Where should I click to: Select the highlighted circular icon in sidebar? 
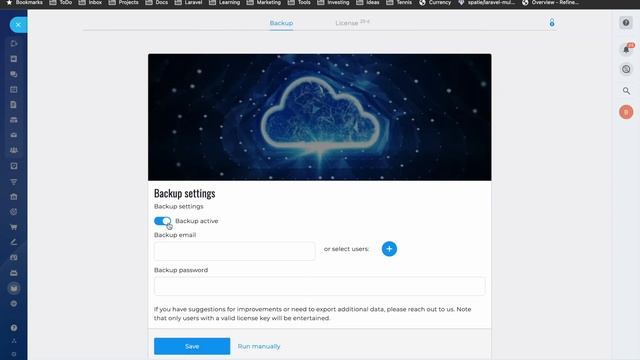[13, 288]
